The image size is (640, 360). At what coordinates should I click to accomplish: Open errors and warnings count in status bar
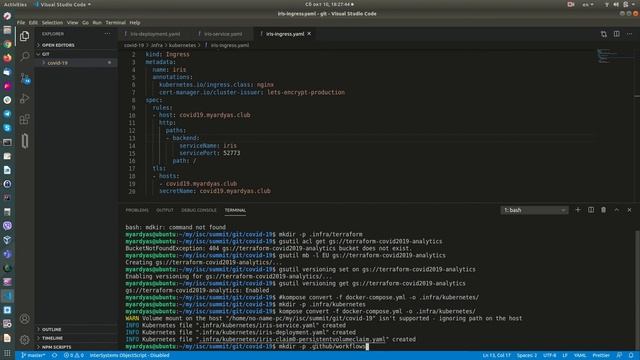point(74,356)
